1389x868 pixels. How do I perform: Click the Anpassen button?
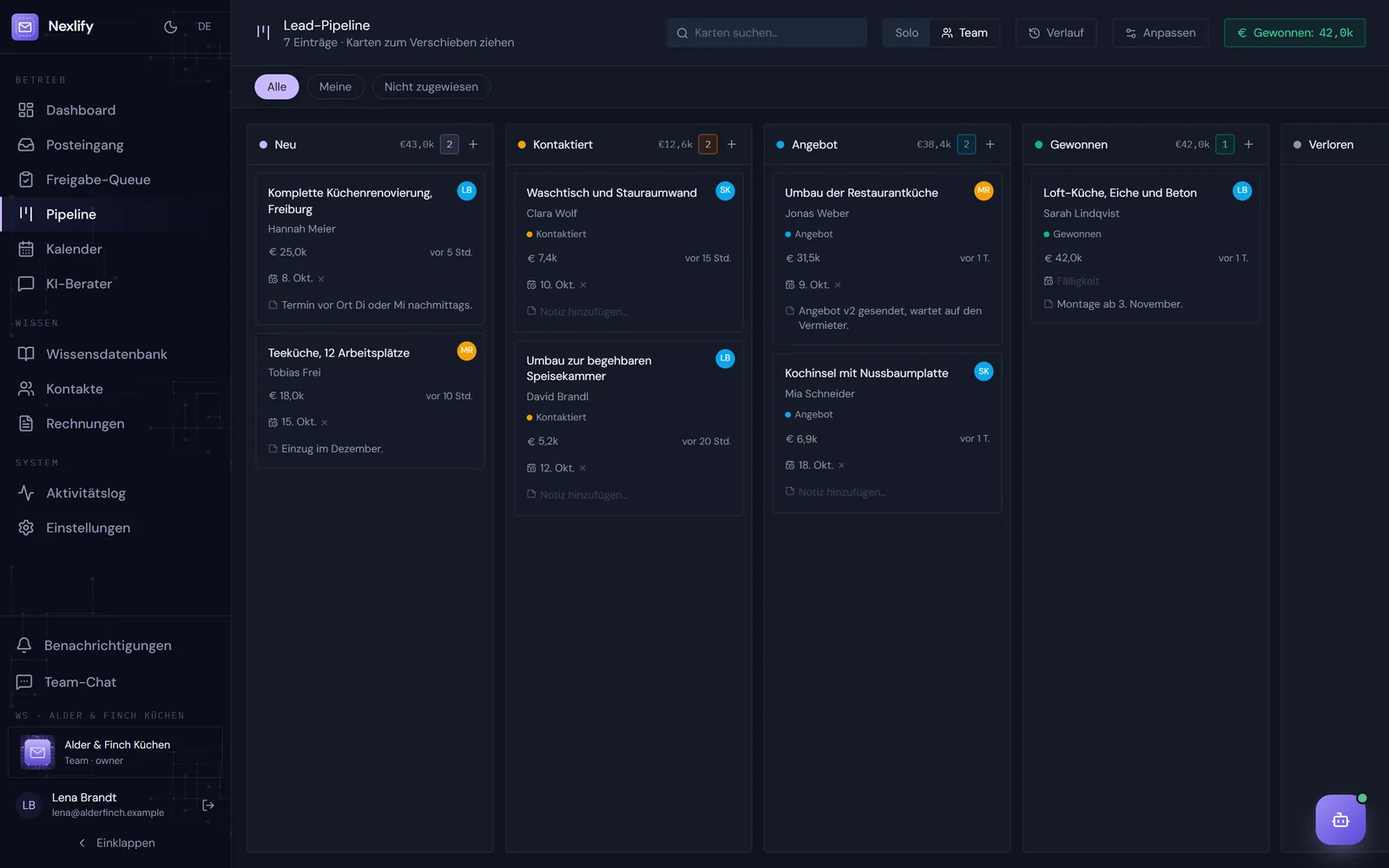tap(1161, 33)
